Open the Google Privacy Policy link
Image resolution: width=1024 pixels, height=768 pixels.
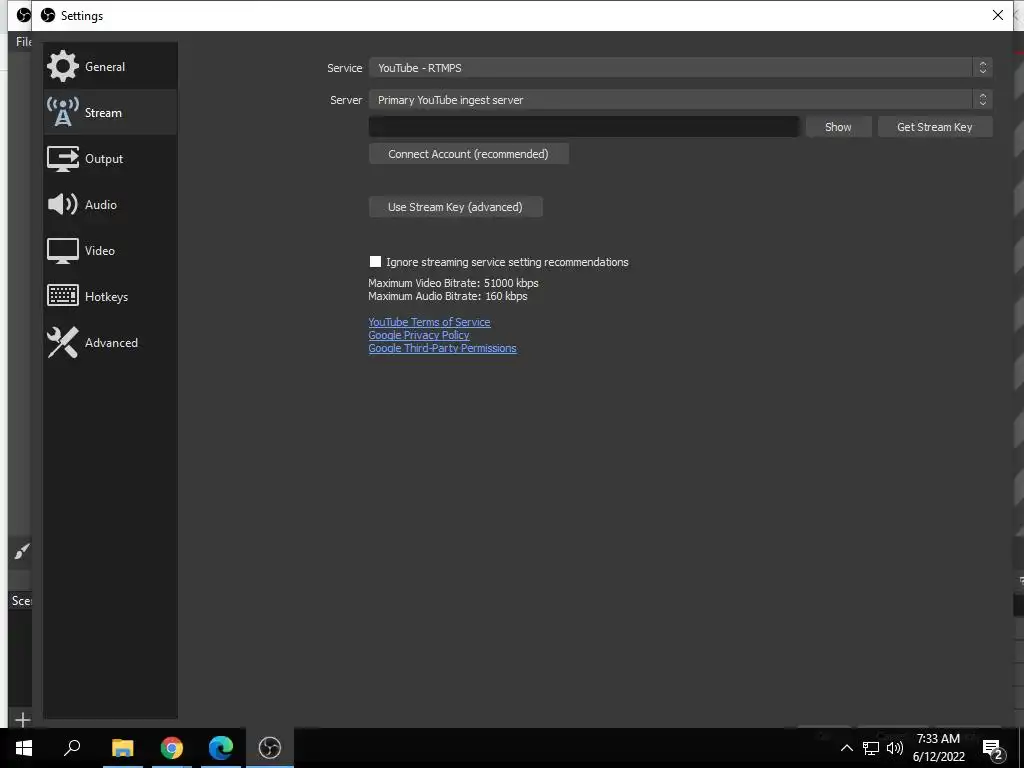click(419, 335)
